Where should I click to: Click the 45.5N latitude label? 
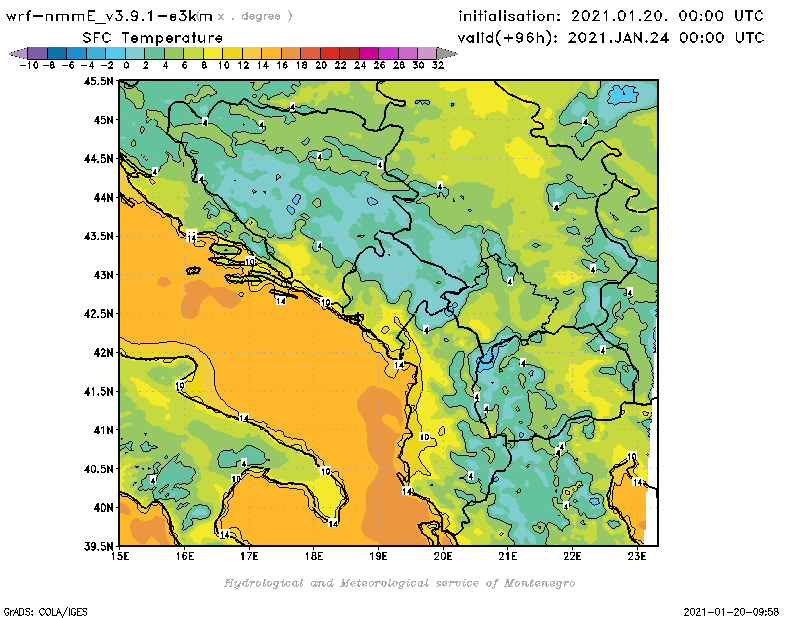pos(98,81)
